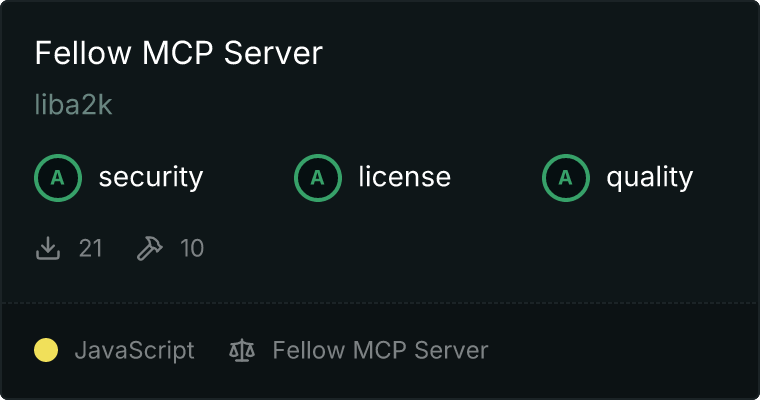This screenshot has height=400, width=760.
Task: Select the quality label text
Action: [x=650, y=177]
